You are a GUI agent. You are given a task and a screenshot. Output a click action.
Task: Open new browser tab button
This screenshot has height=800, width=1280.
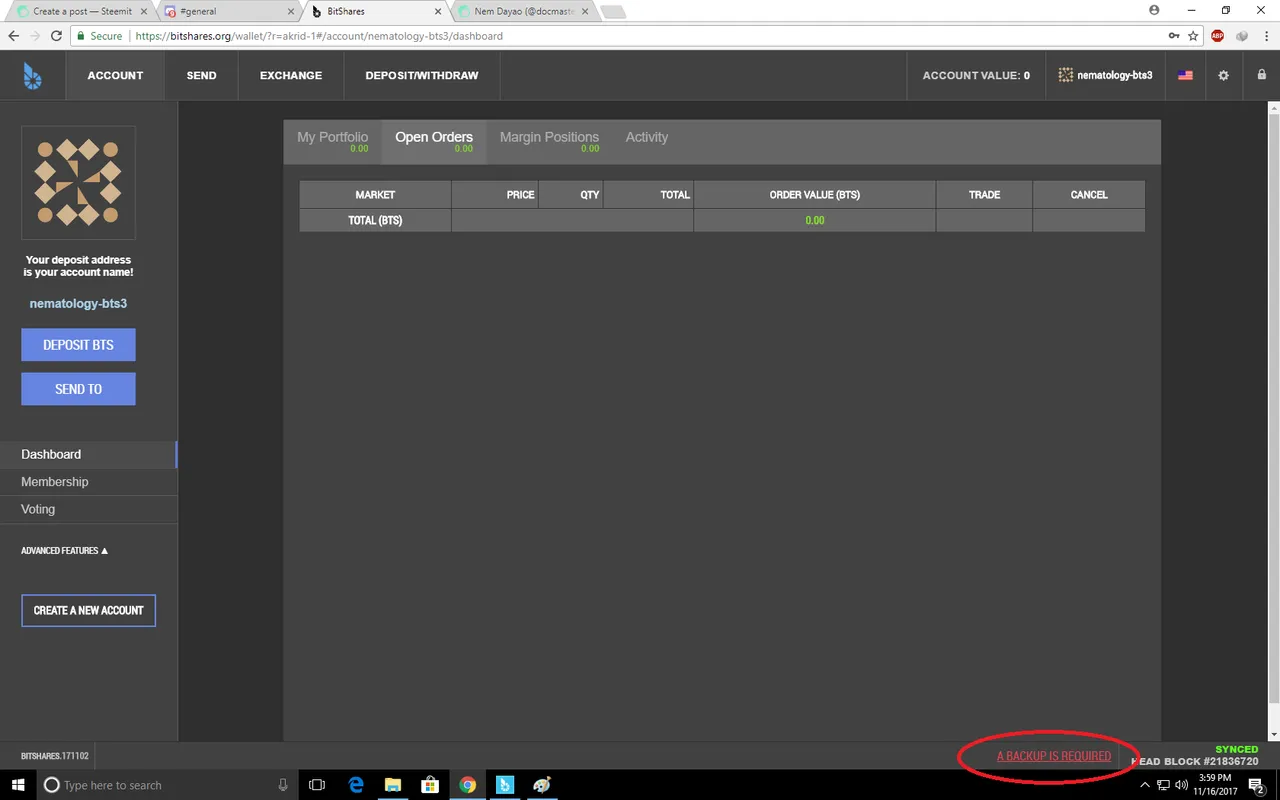pyautogui.click(x=613, y=12)
